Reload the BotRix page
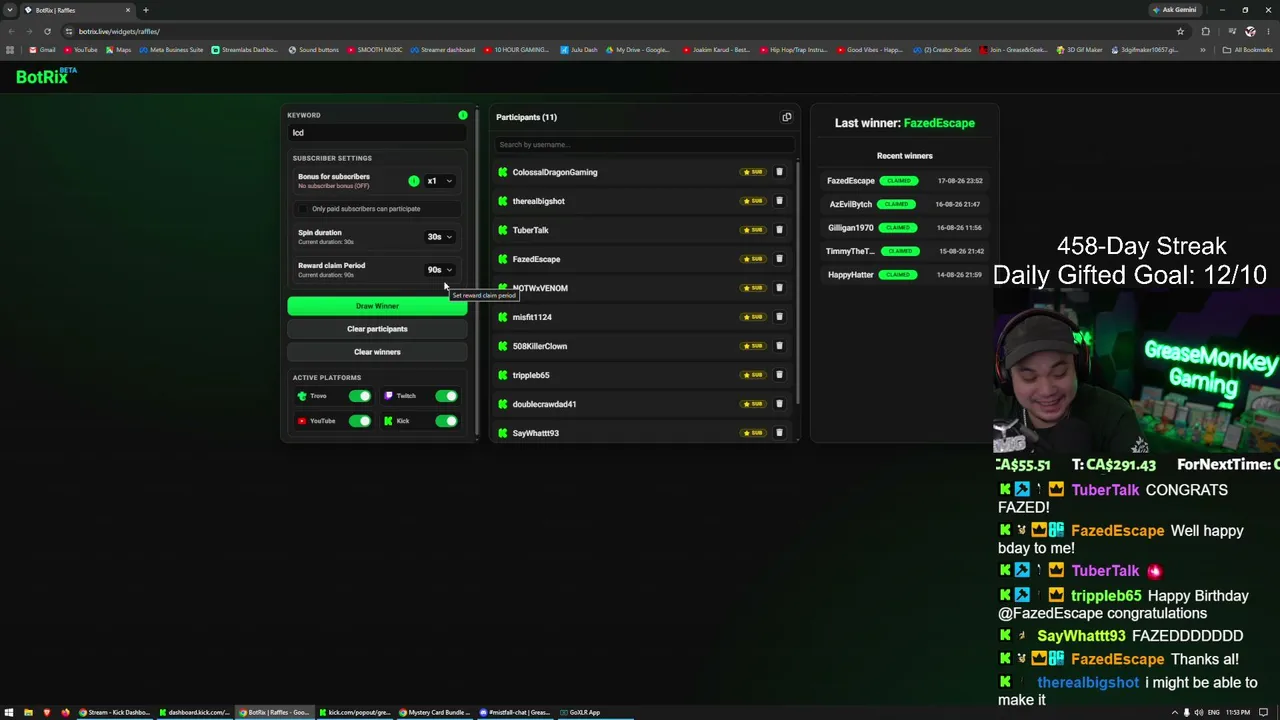The height and width of the screenshot is (720, 1280). click(x=47, y=31)
